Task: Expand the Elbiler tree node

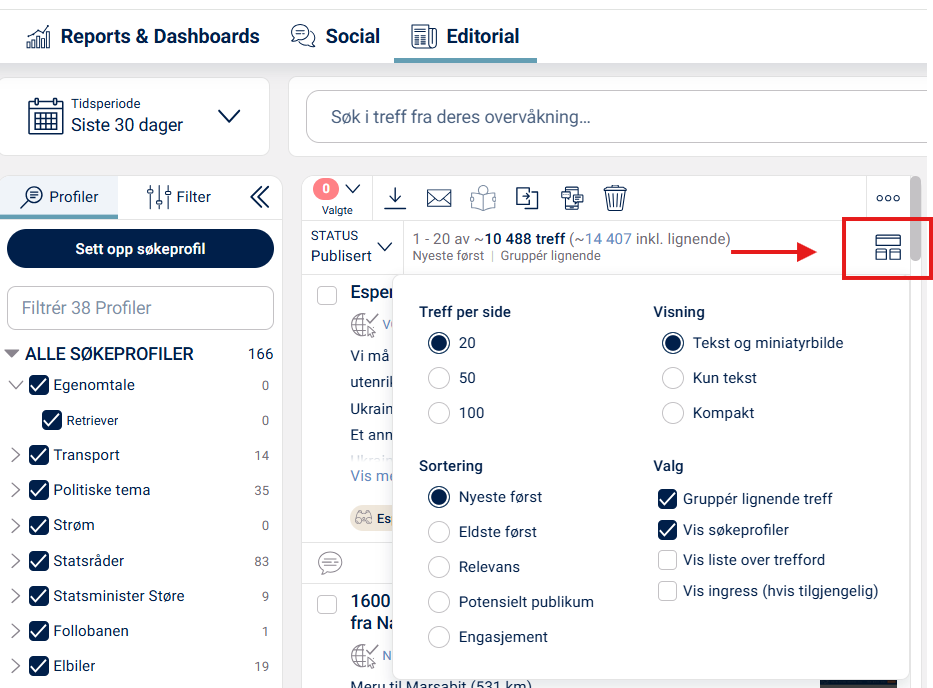Action: pos(16,666)
